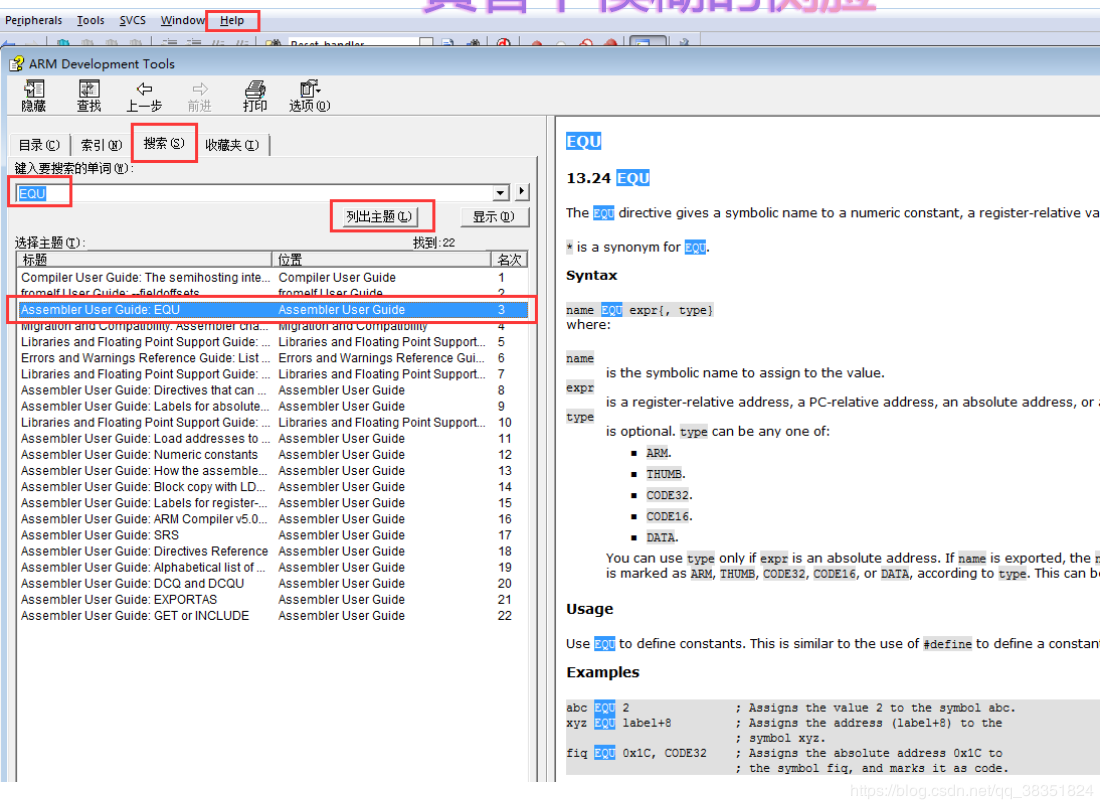Click 'CODE32.' in the type bullet list

coord(669,495)
